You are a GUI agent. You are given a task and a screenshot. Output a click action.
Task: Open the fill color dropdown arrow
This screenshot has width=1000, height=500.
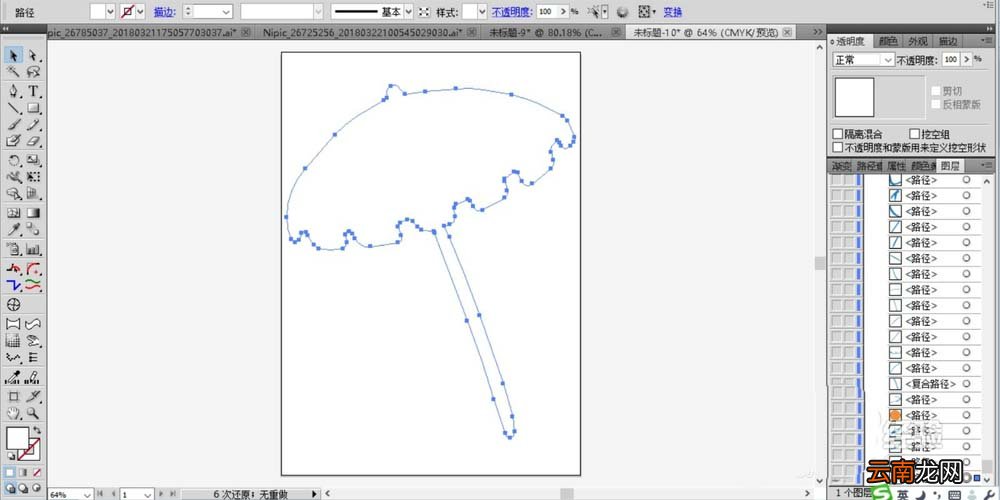coord(110,11)
